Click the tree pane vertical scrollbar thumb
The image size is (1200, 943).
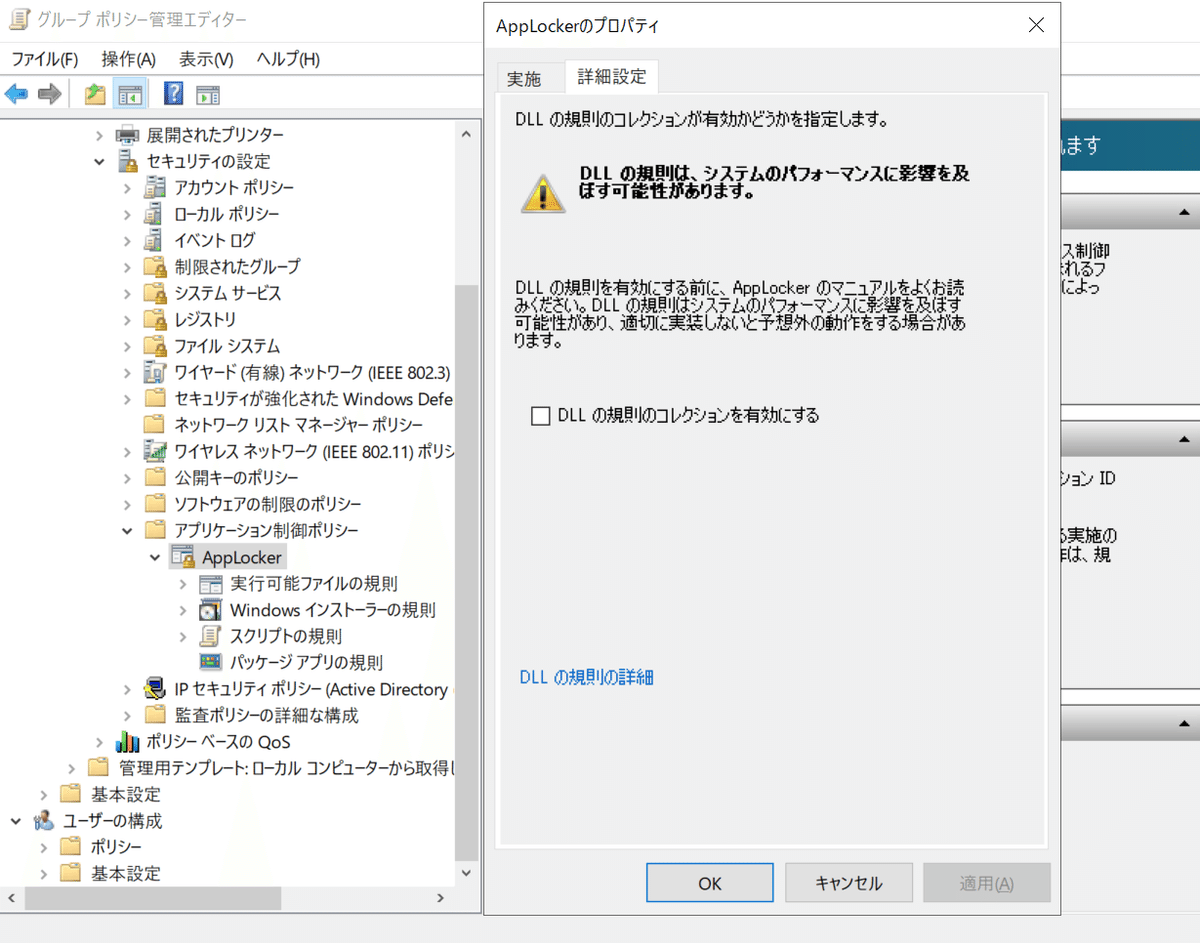pos(465,573)
